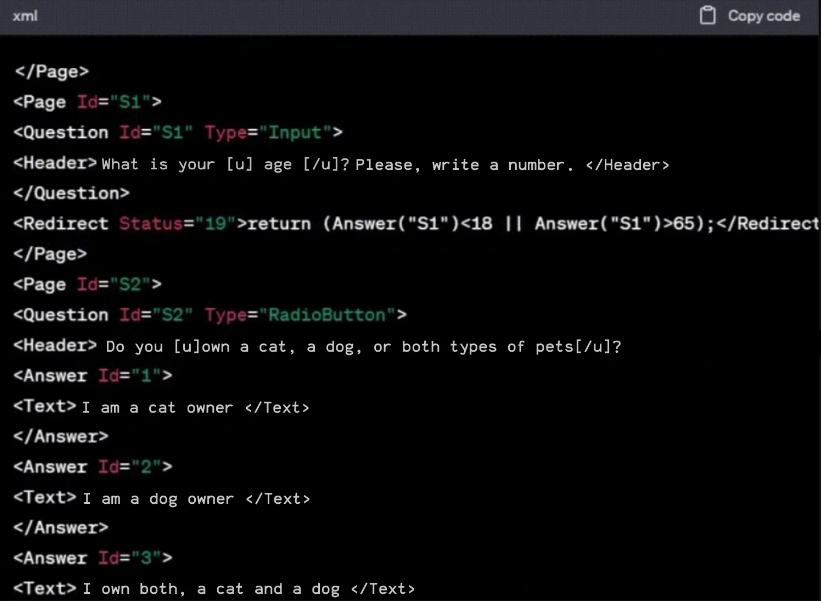Click the Answer Id="2" tag line
822x601 pixels.
tap(93, 467)
